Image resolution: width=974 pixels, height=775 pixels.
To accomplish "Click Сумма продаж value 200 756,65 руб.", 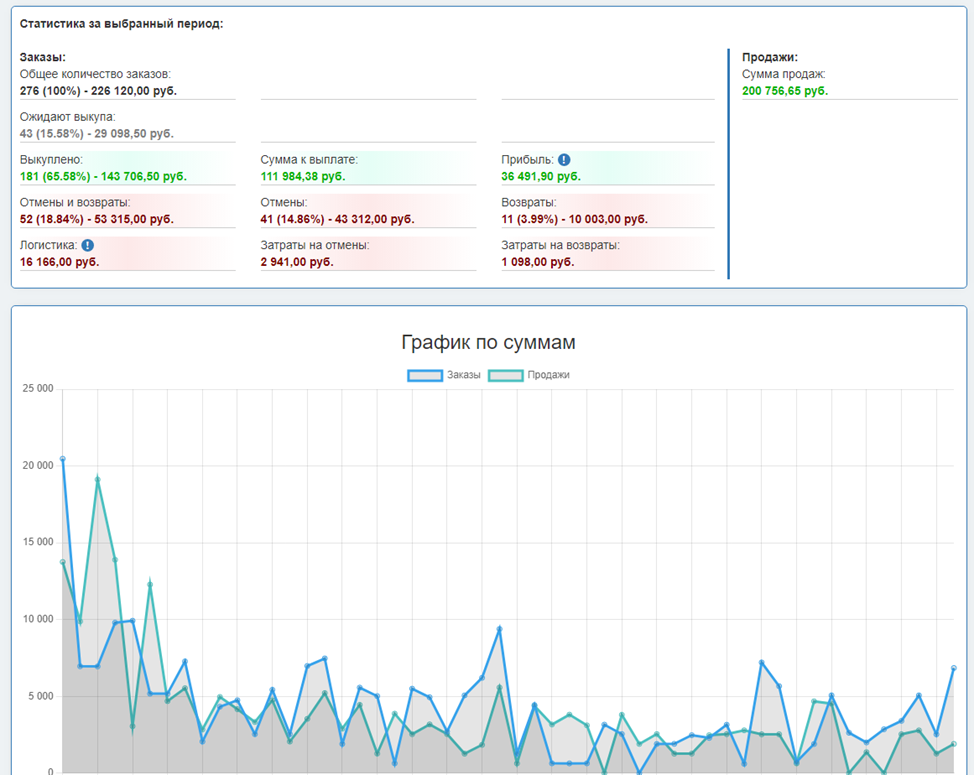I will click(785, 91).
